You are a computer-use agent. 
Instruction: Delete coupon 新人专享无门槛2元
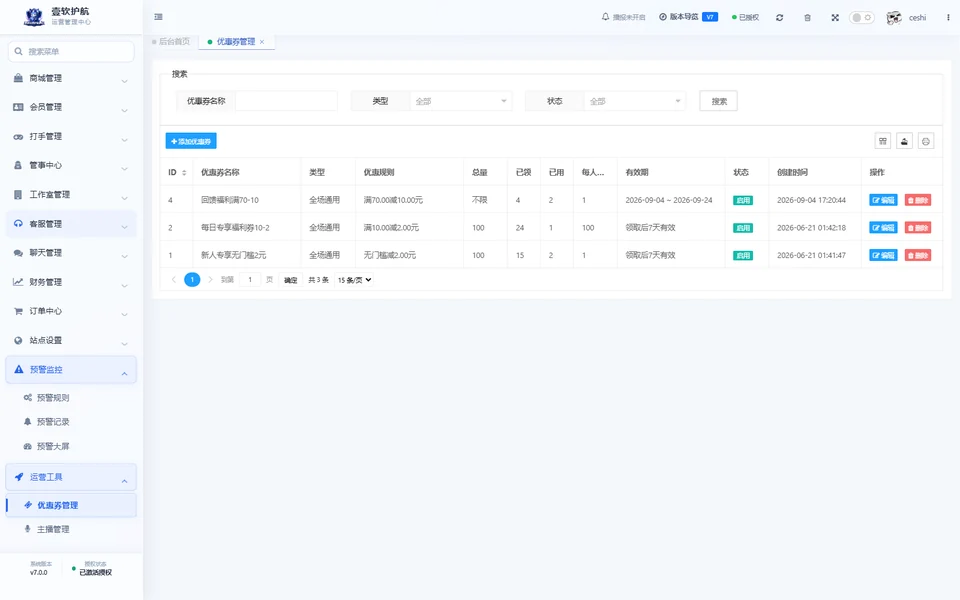pyautogui.click(x=918, y=255)
